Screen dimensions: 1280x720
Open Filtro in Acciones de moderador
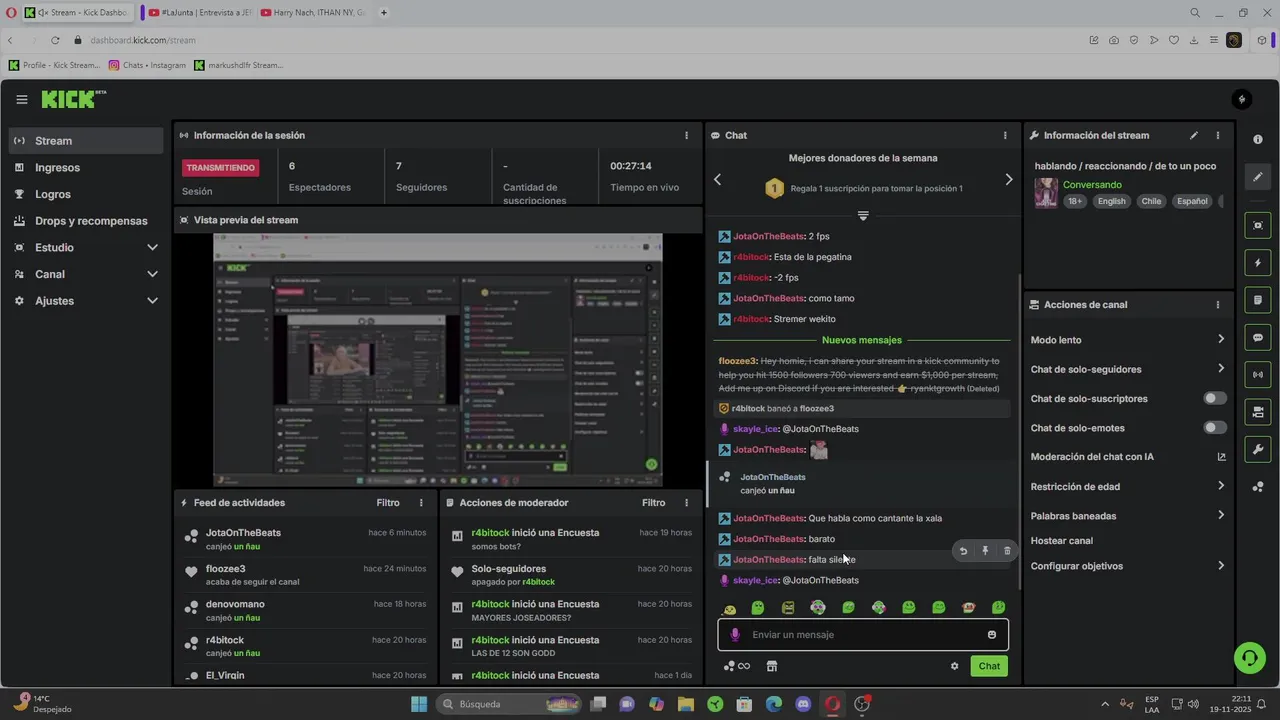tap(653, 503)
